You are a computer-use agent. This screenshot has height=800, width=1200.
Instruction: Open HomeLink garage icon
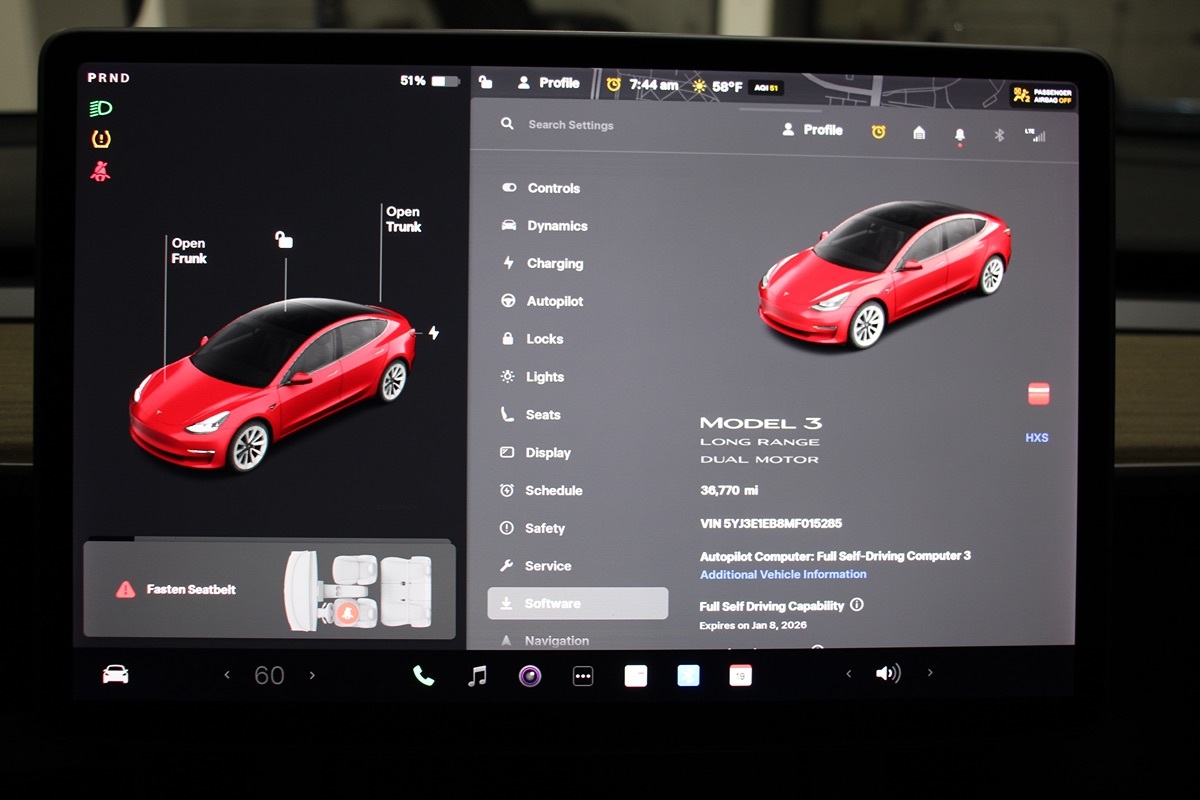pos(919,133)
